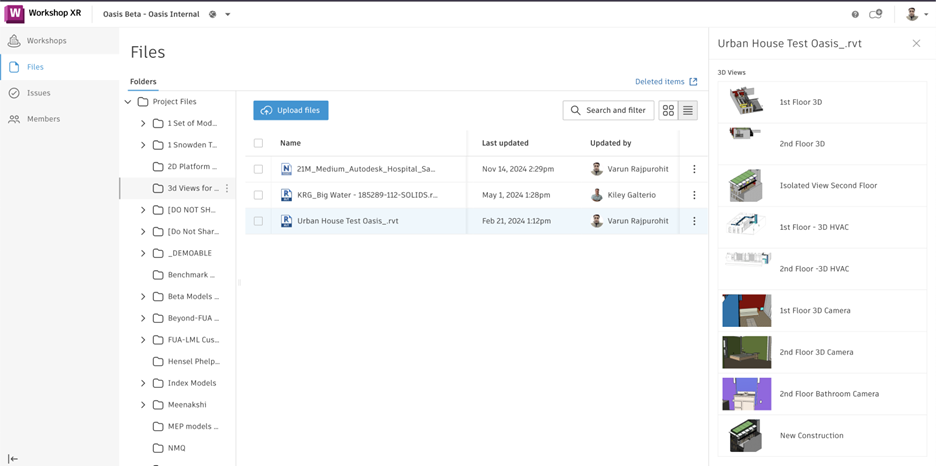The image size is (936, 466).
Task: Click the globe icon next to project name
Action: [212, 14]
